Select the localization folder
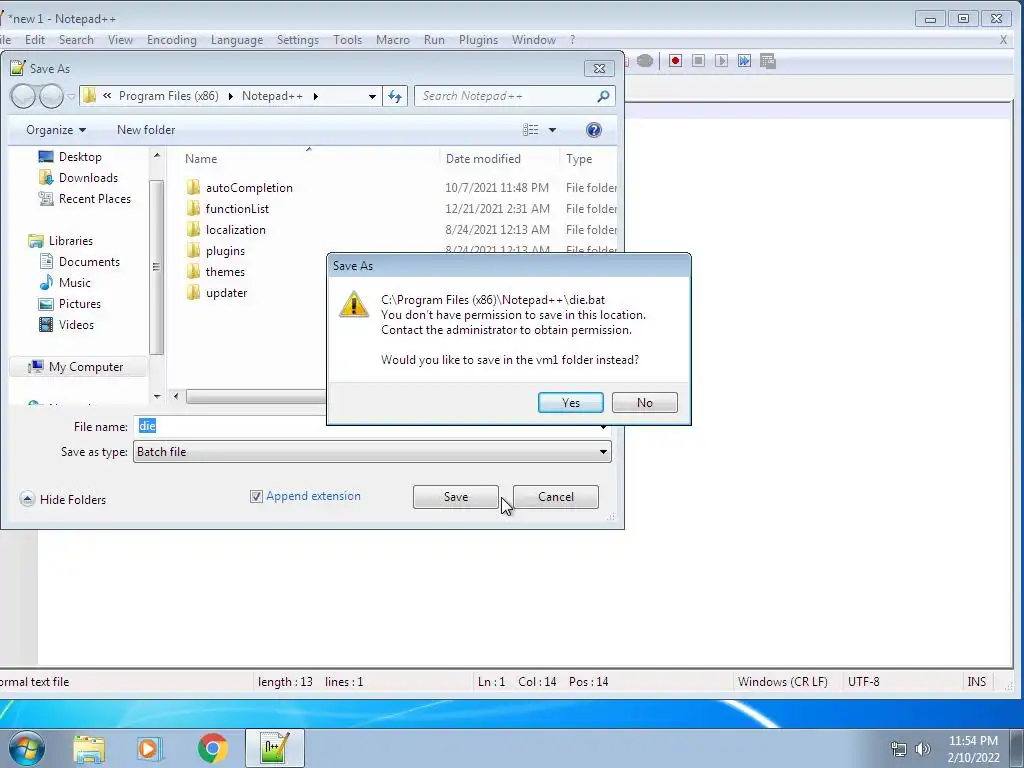Viewport: 1024px width, 768px height. 235,230
